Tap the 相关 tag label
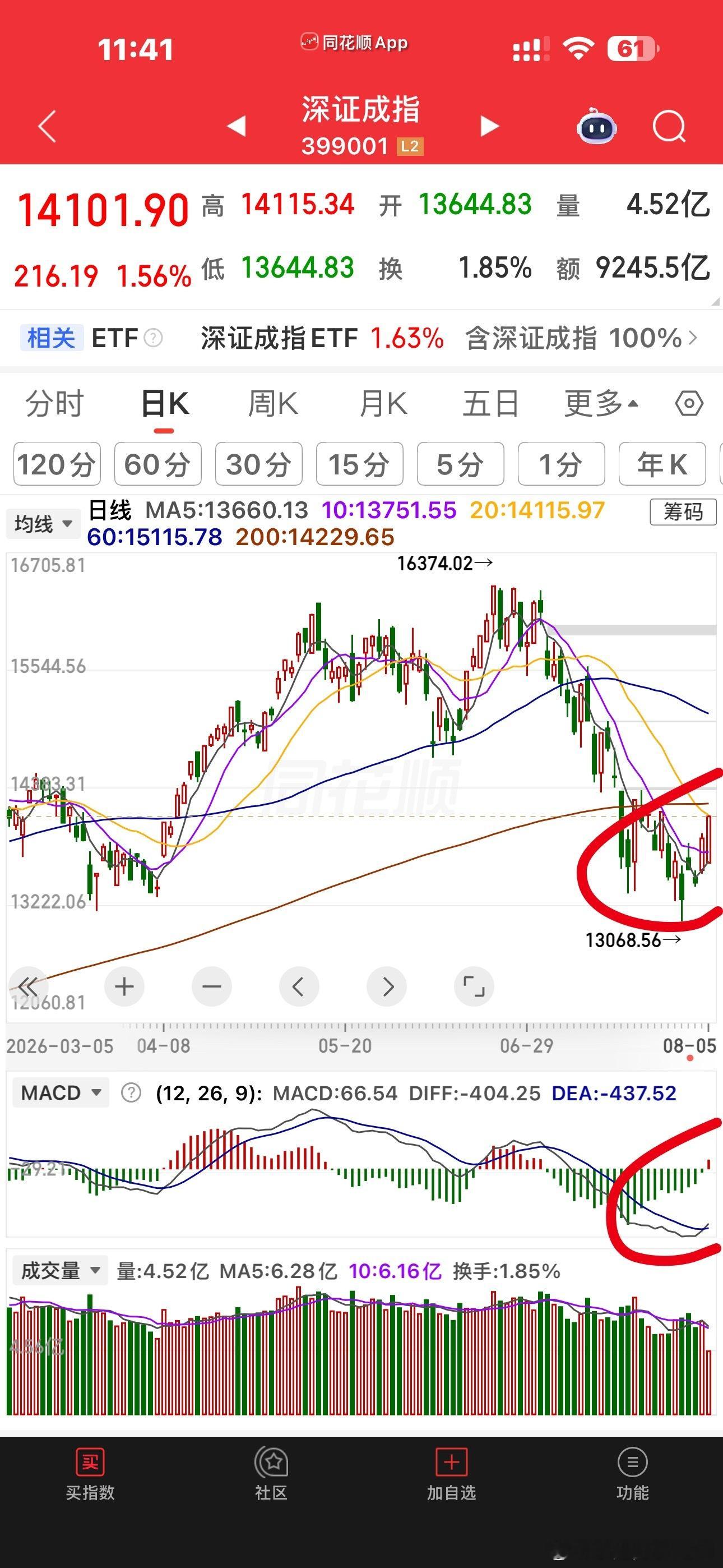723x1568 pixels. [x=51, y=338]
